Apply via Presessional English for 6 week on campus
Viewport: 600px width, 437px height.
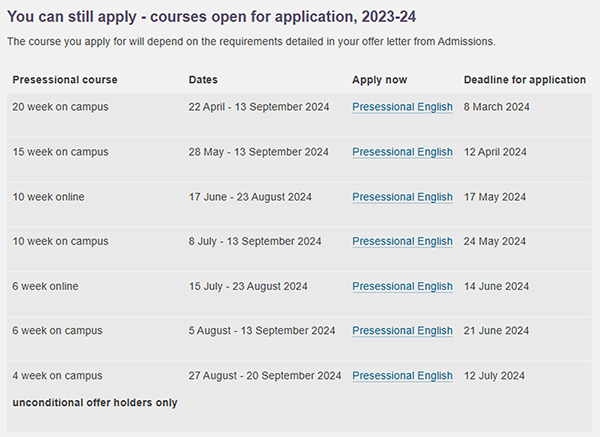402,331
